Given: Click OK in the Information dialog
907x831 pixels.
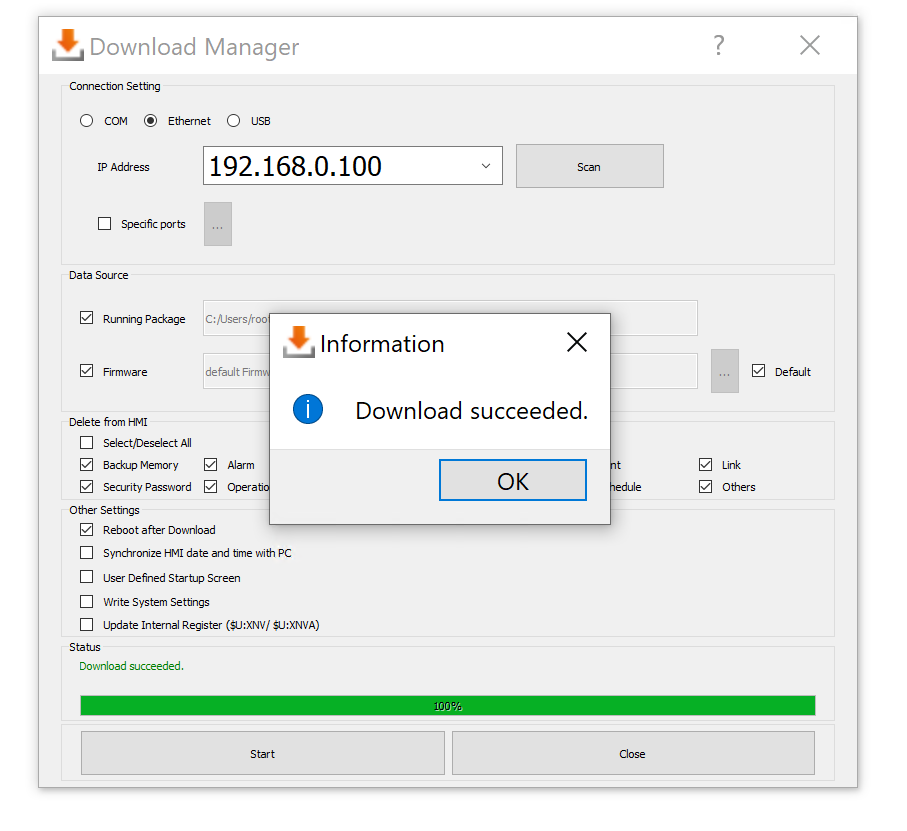Looking at the screenshot, I should coord(512,481).
